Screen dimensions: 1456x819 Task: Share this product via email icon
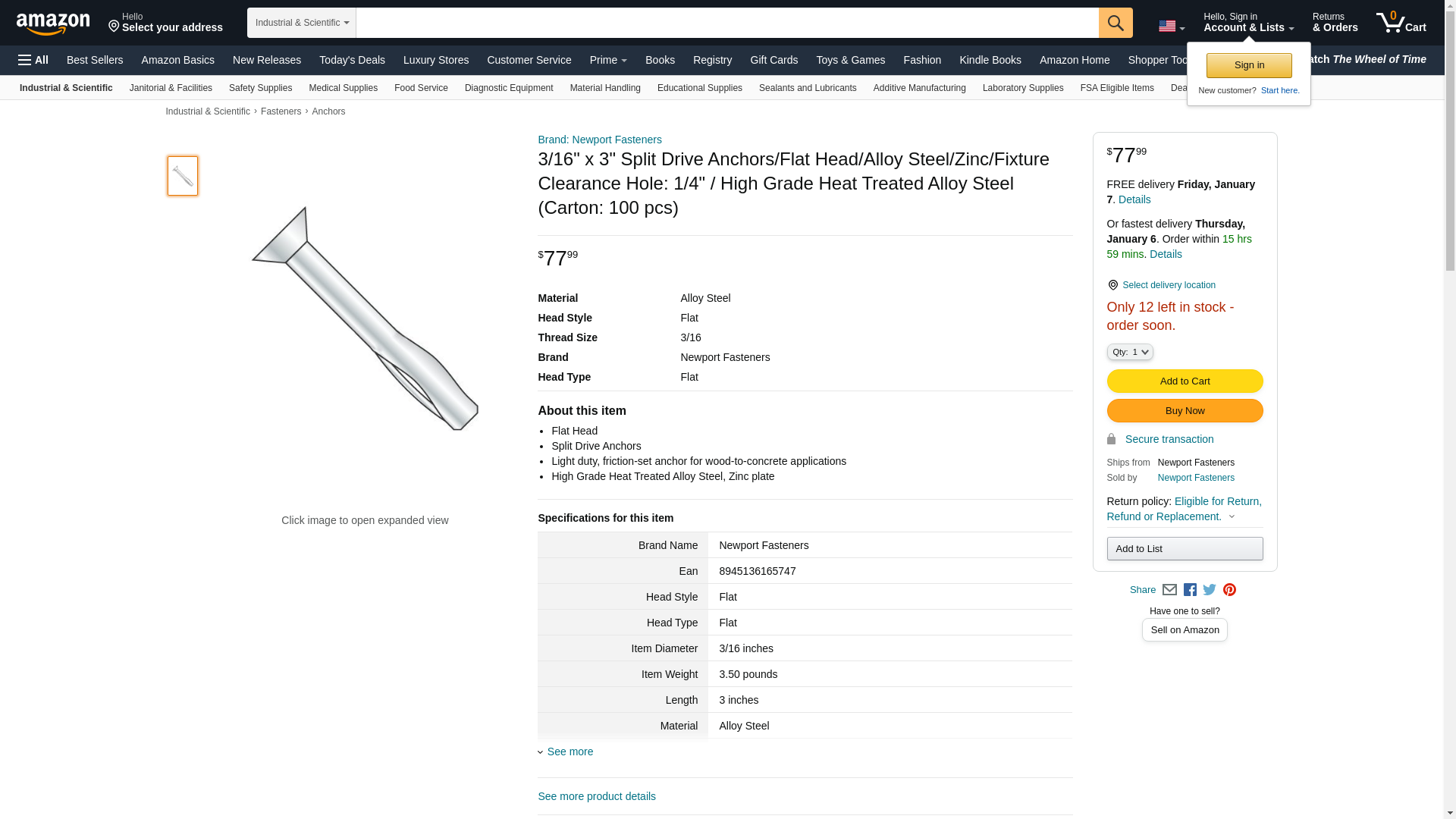(1169, 590)
